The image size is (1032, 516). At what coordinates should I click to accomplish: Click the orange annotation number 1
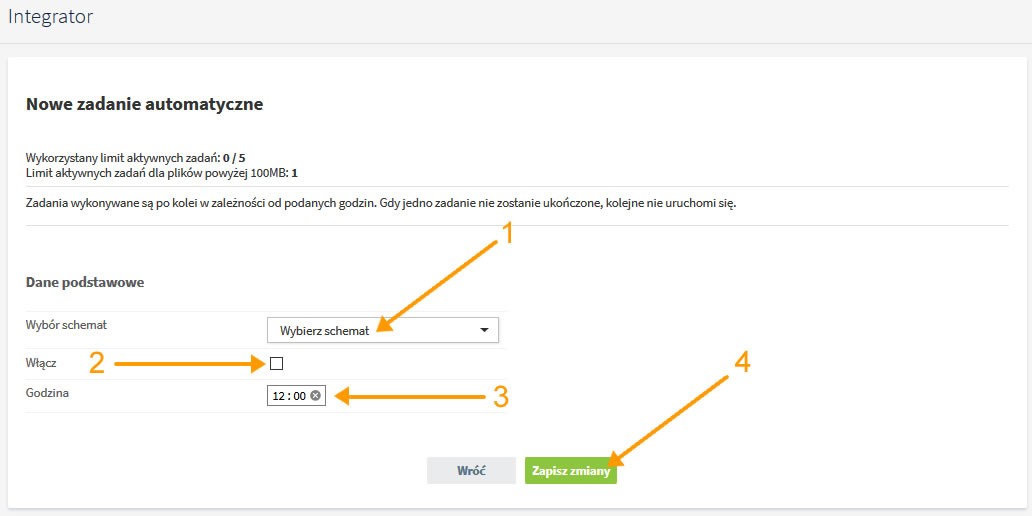point(505,234)
